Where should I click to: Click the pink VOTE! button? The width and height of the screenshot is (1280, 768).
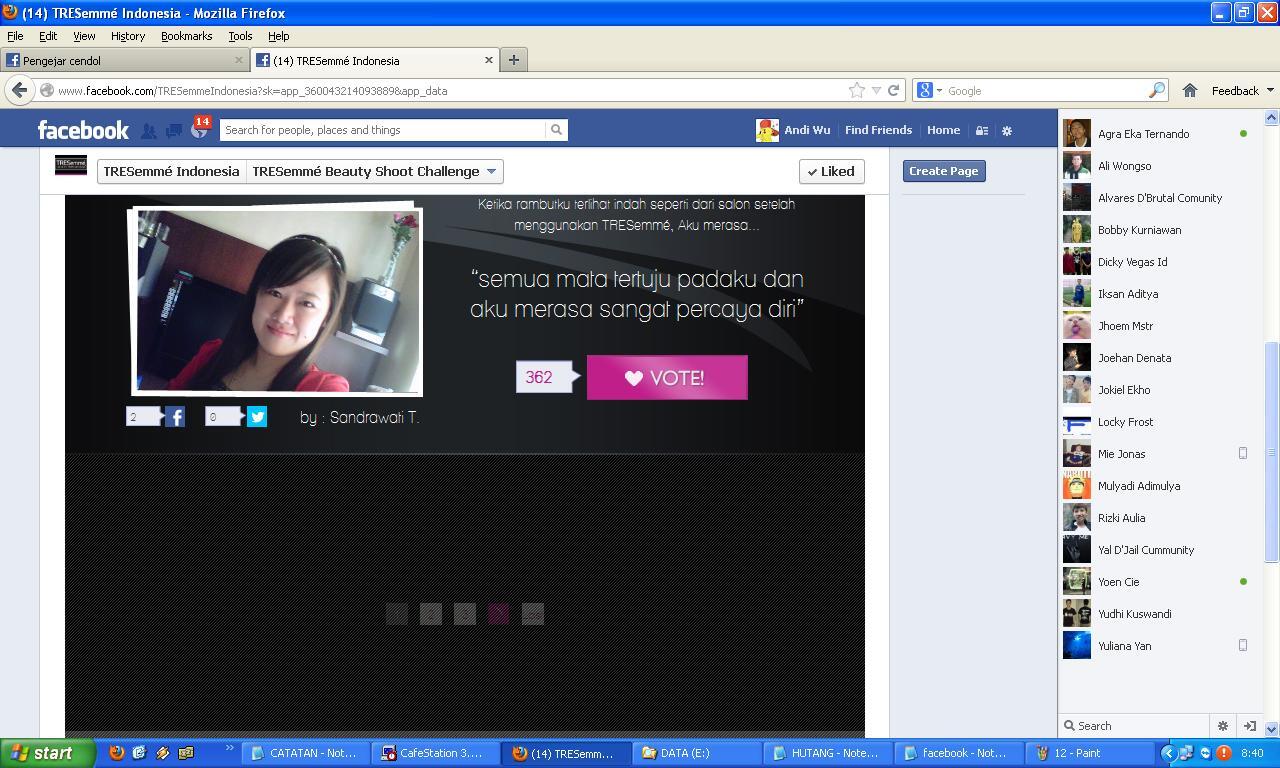tap(667, 377)
